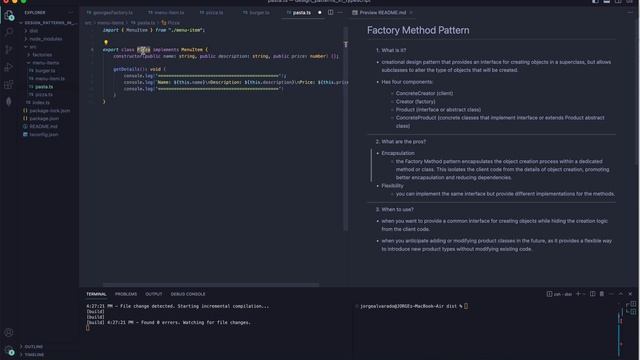Click the editor horizontal scrollbar
This screenshot has width=640, height=360.
(x=211, y=284)
